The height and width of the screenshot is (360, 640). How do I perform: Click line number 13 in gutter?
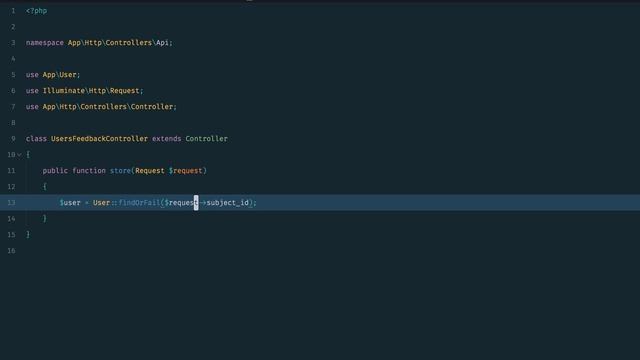(x=11, y=203)
